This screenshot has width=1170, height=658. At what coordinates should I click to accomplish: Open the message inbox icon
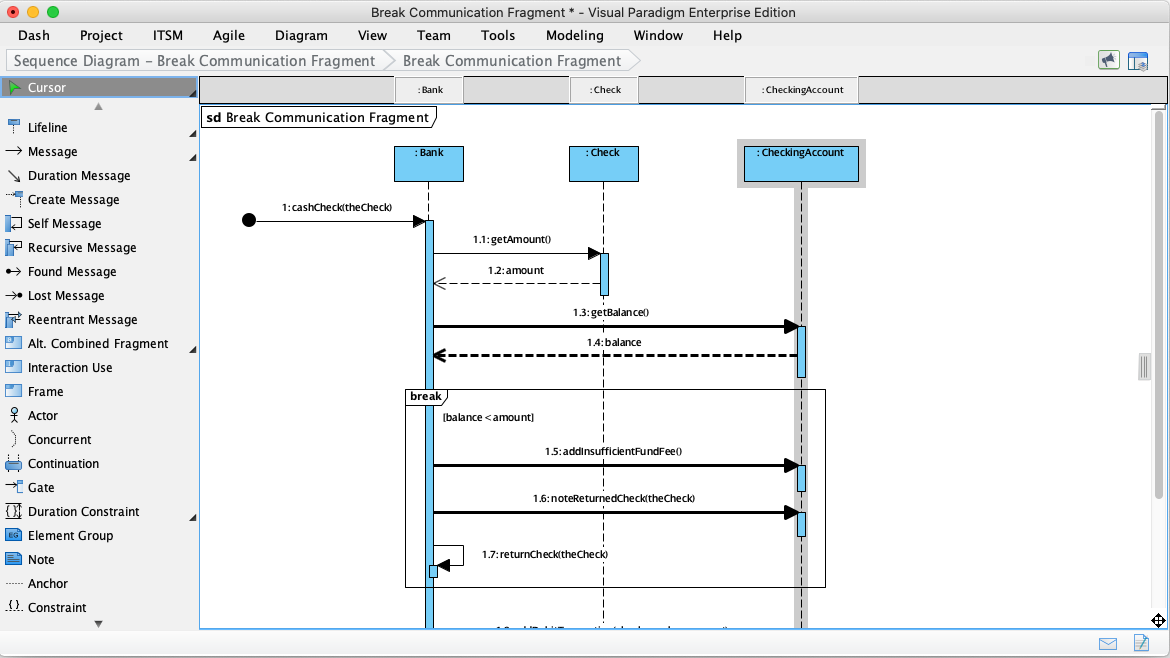1108,644
